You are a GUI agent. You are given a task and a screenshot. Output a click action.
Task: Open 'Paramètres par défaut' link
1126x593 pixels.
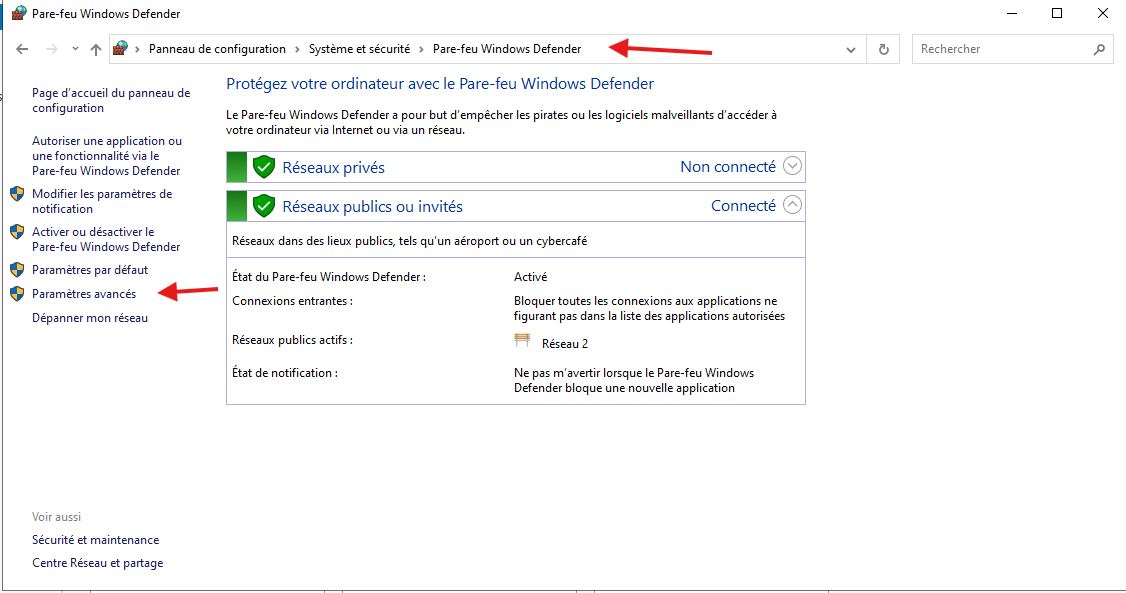coord(90,270)
